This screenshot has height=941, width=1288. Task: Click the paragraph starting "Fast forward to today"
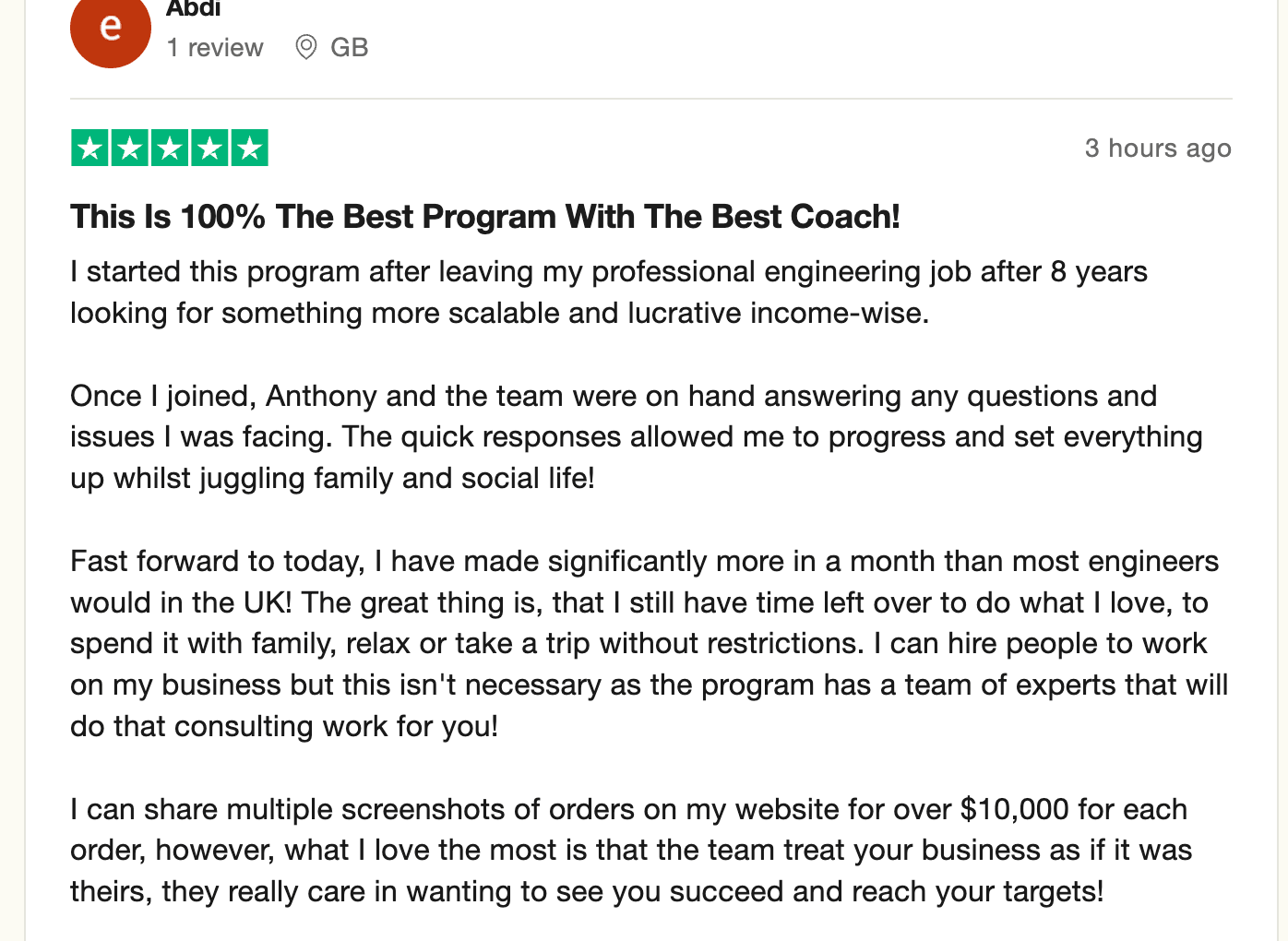tap(646, 643)
